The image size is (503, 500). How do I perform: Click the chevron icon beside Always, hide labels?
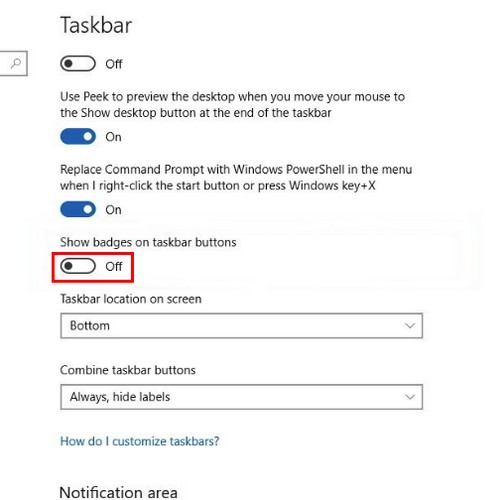click(410, 397)
